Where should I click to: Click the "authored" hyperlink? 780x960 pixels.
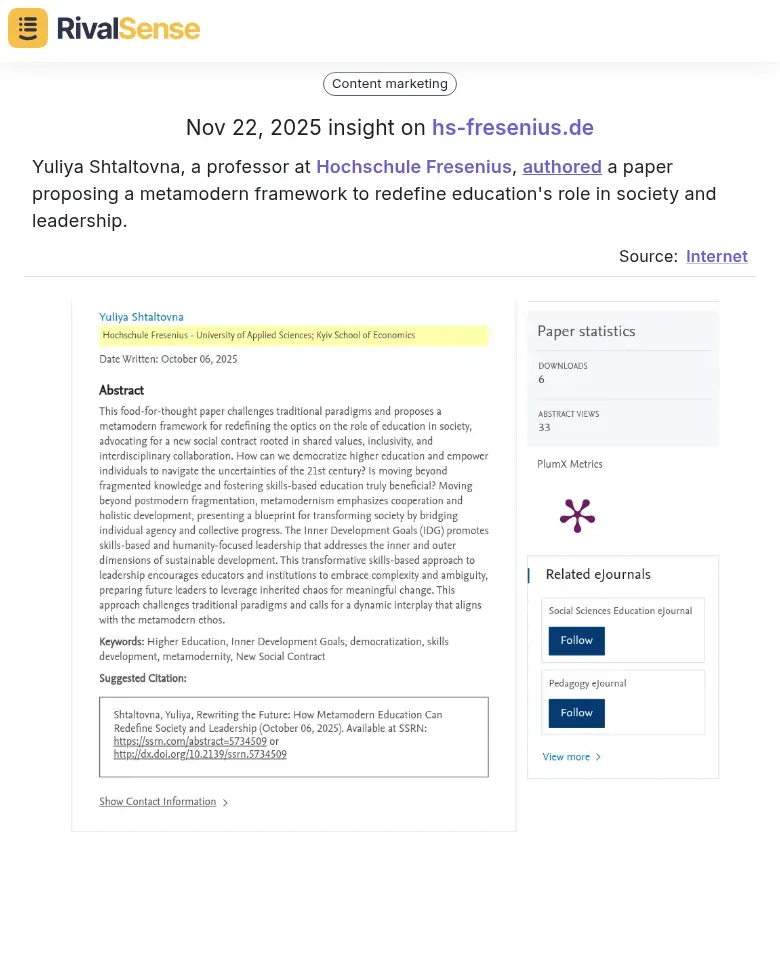[562, 167]
